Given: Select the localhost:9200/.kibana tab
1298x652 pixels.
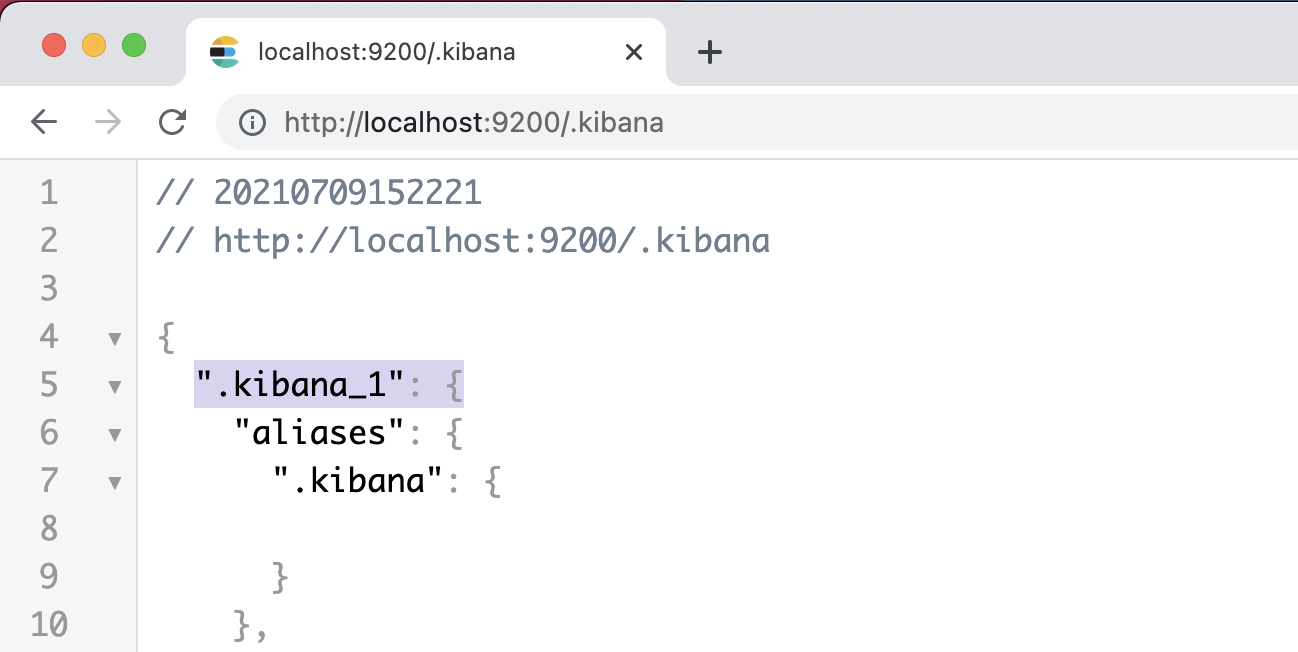Looking at the screenshot, I should (x=400, y=52).
